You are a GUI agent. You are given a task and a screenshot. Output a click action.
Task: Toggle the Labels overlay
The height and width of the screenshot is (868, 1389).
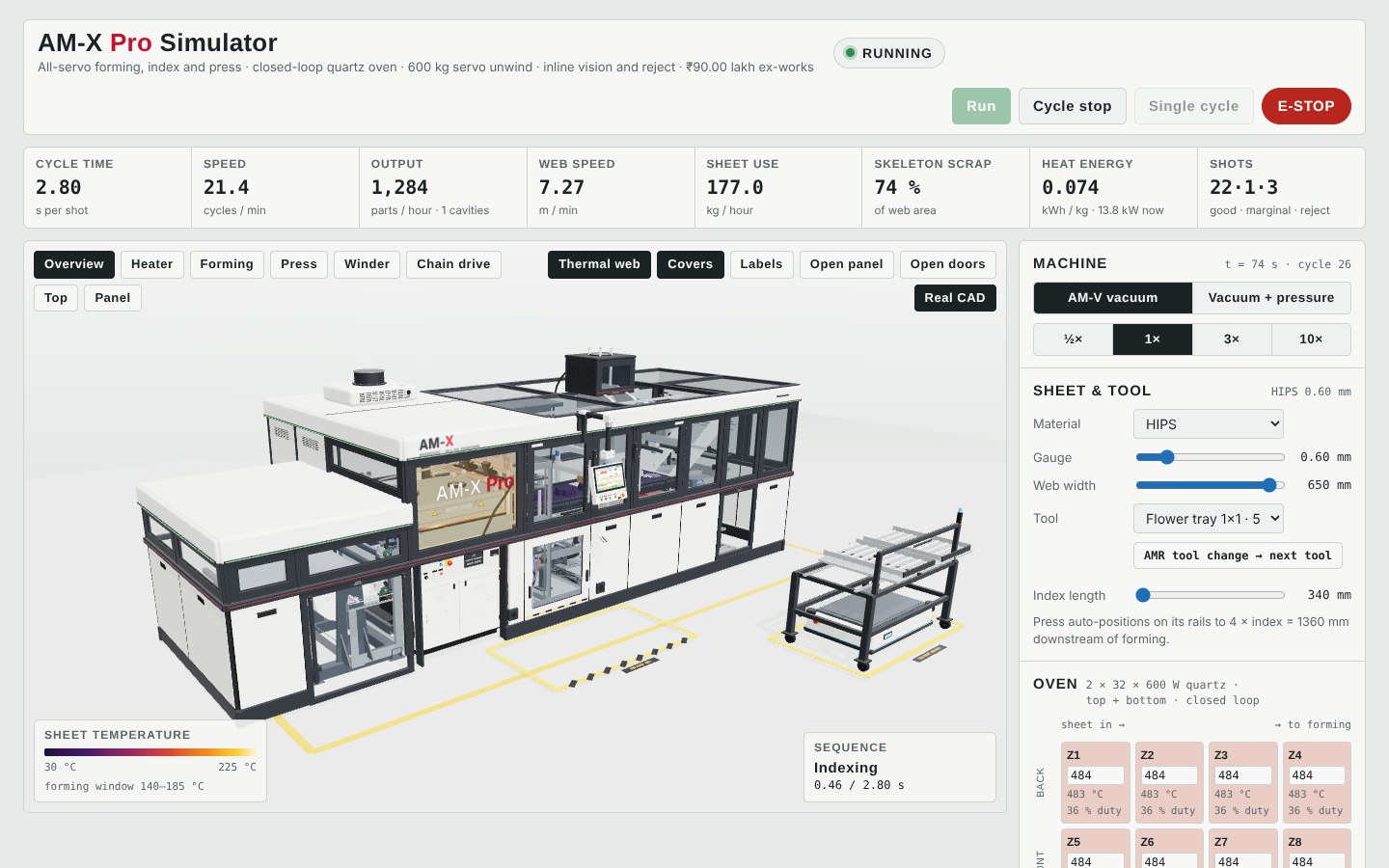(x=762, y=264)
